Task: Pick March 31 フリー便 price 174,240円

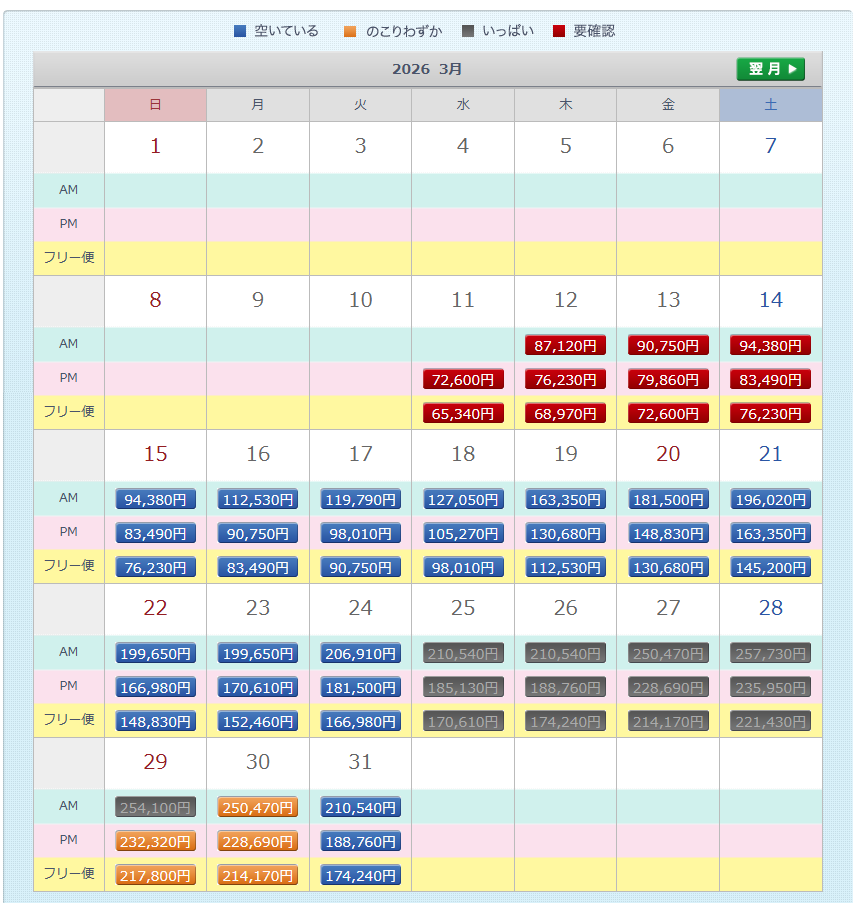Action: pyautogui.click(x=360, y=876)
